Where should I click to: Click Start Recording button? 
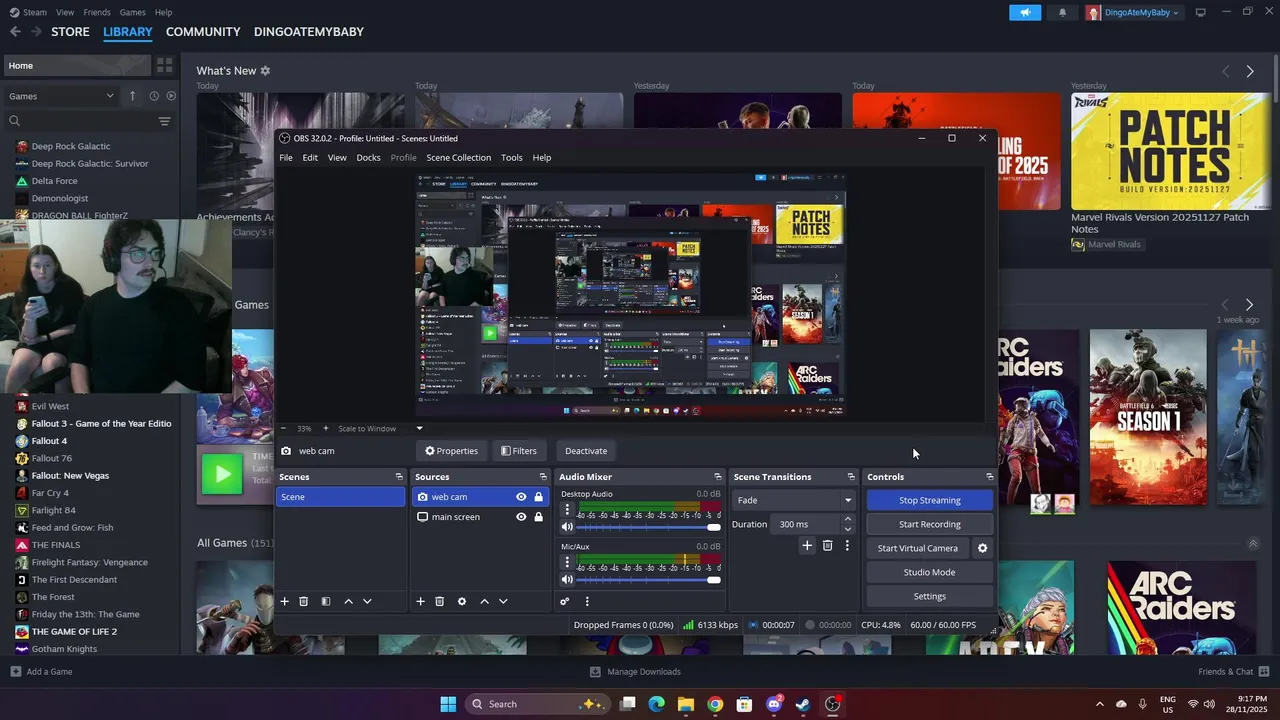click(929, 524)
